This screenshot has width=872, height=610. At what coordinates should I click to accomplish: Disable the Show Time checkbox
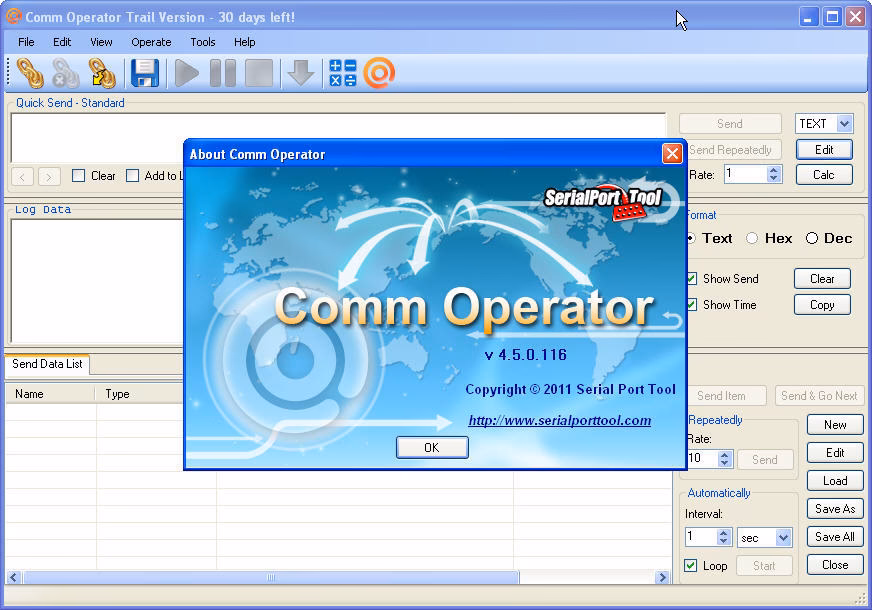(691, 305)
